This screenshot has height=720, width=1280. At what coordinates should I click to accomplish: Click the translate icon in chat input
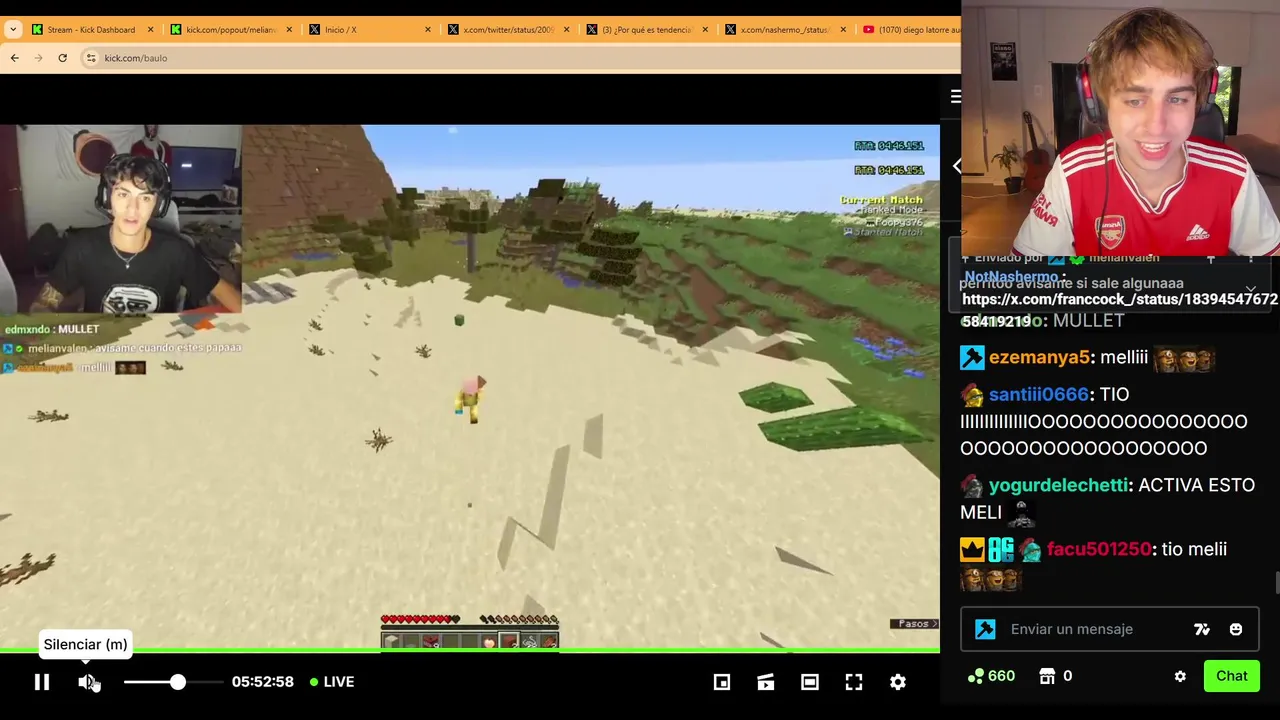point(1202,629)
